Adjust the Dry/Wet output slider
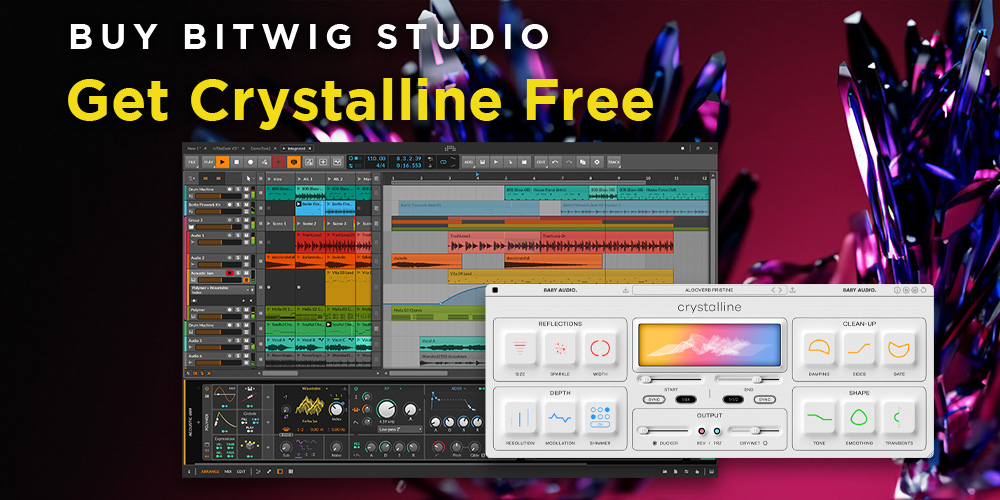Viewport: 1000px width, 500px height. [755, 431]
